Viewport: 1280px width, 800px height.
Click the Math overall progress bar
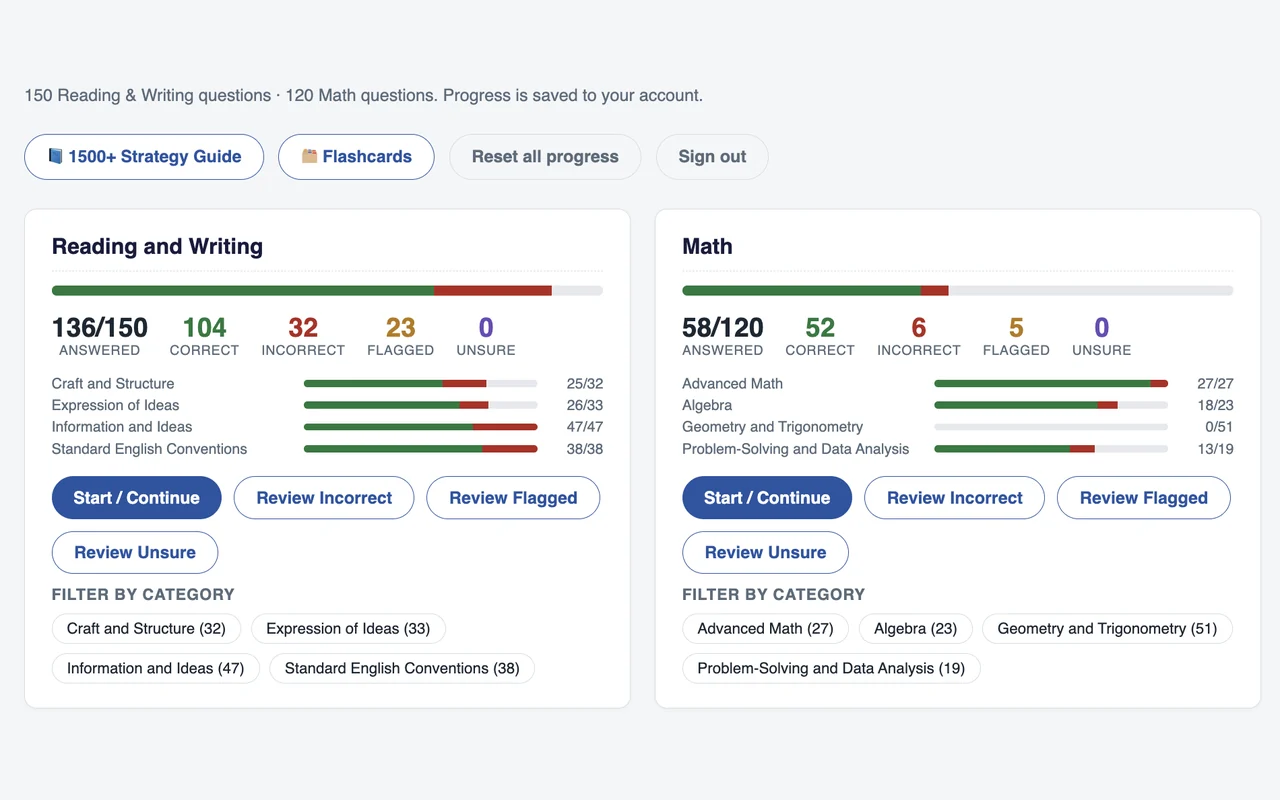958,291
